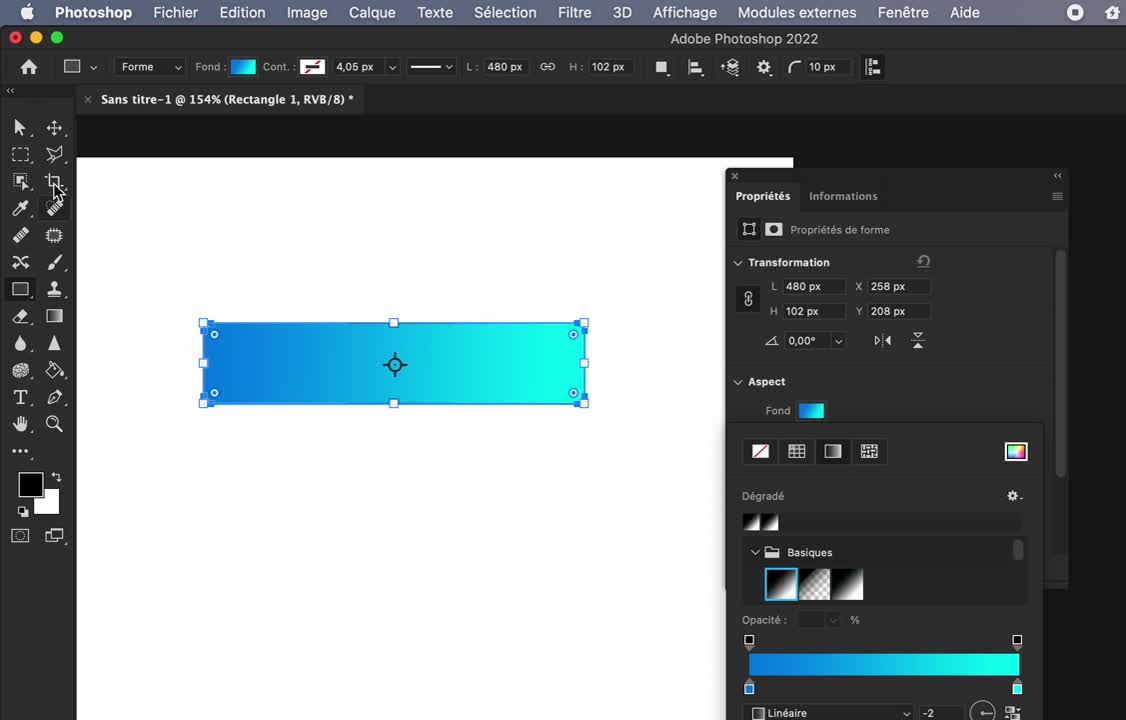Select the Crop tool
This screenshot has height=720, width=1126.
tap(54, 182)
